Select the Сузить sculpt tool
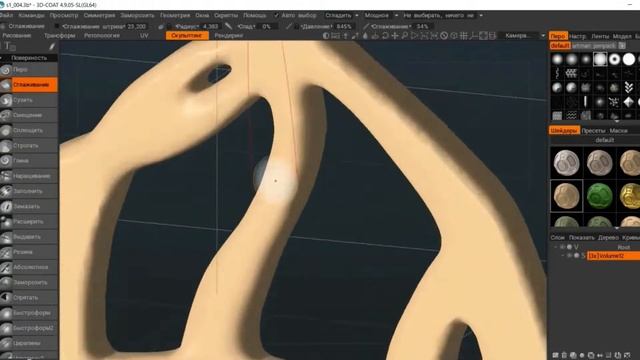The width and height of the screenshot is (640, 360). [x=29, y=100]
